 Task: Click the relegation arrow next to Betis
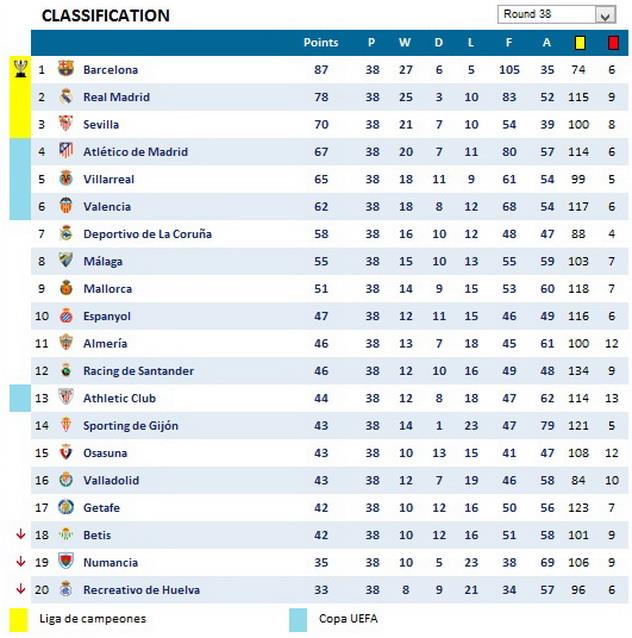pos(20,535)
